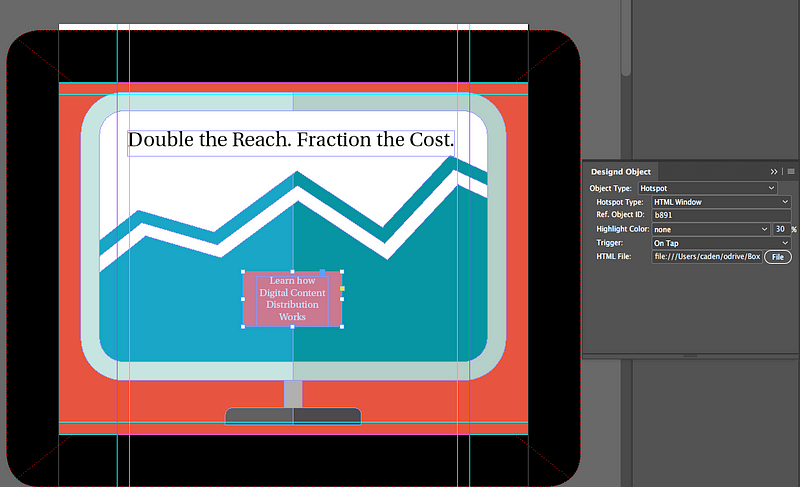Click the highlight opacity field showing 30
The width and height of the screenshot is (800, 487).
coord(780,229)
